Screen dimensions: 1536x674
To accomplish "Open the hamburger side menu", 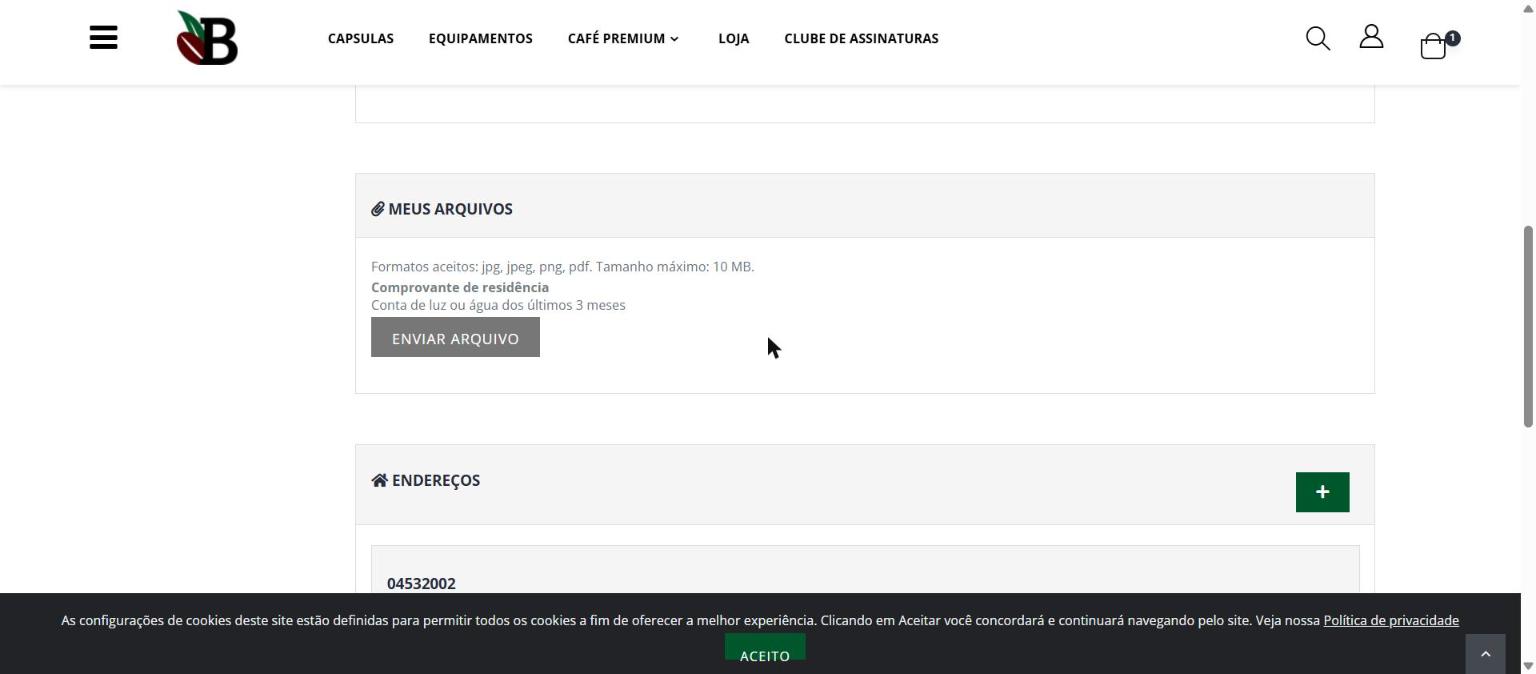I will [x=103, y=38].
